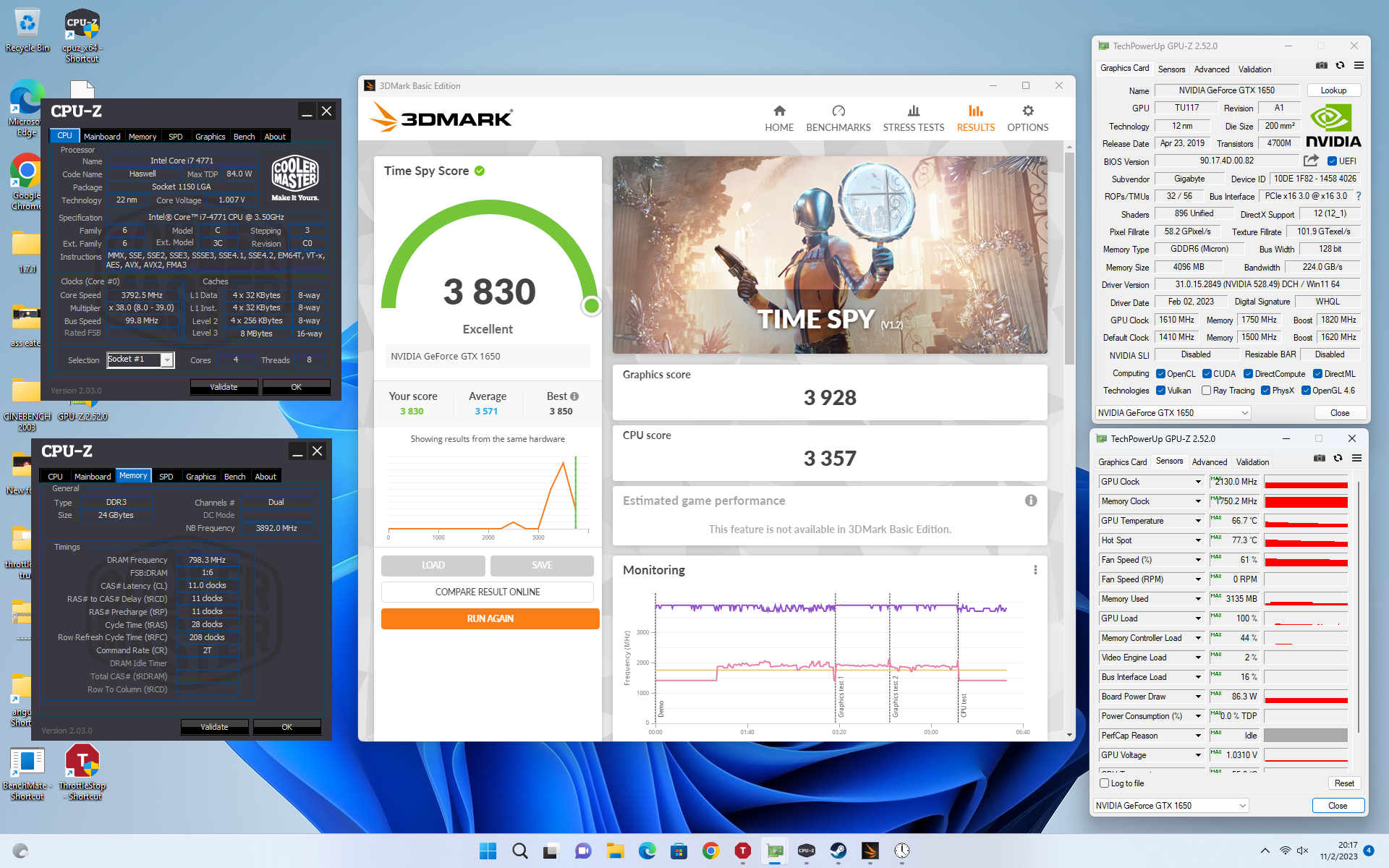The height and width of the screenshot is (868, 1389).
Task: Click BIOS version share/export icon
Action: (x=1311, y=161)
